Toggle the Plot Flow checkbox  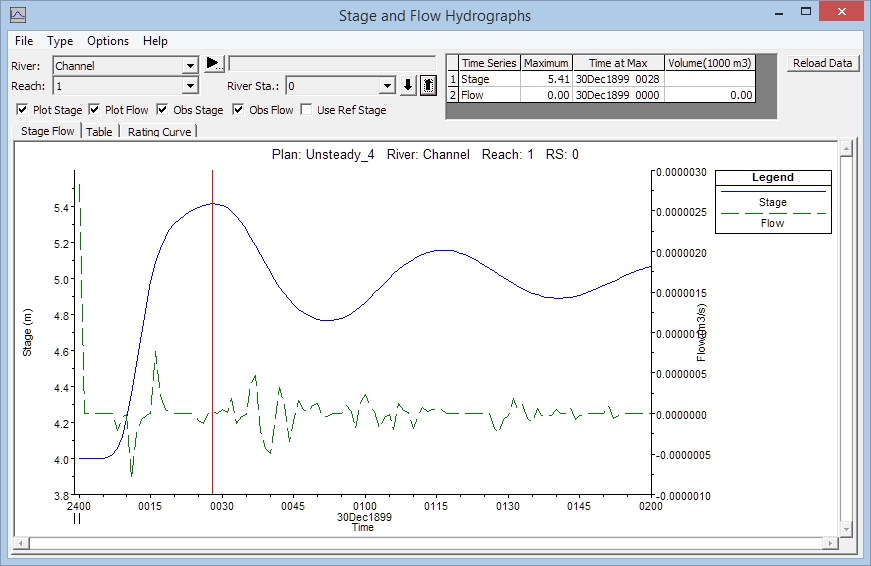click(94, 109)
